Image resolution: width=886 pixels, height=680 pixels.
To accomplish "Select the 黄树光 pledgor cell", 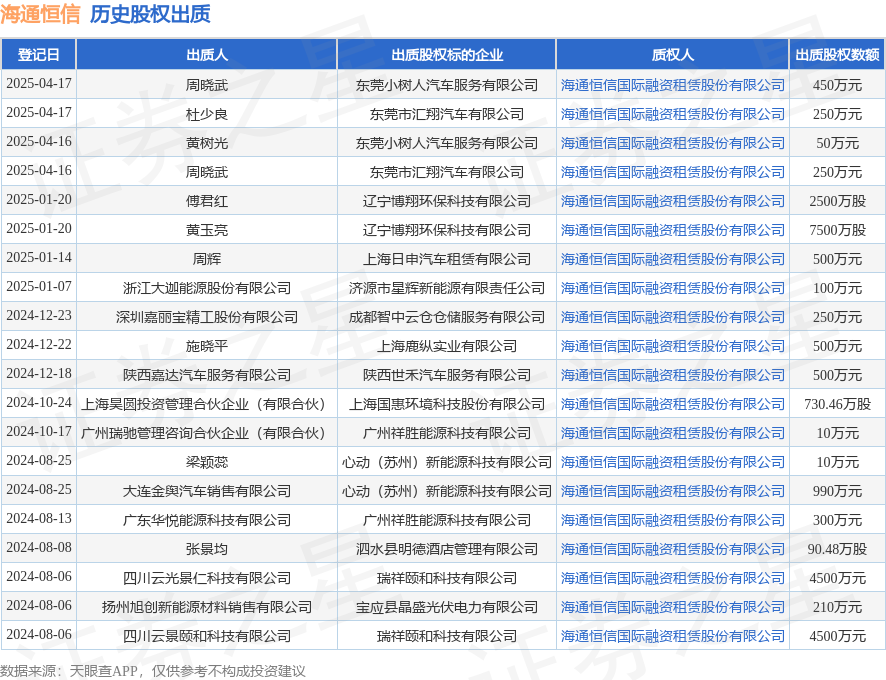I will [207, 143].
